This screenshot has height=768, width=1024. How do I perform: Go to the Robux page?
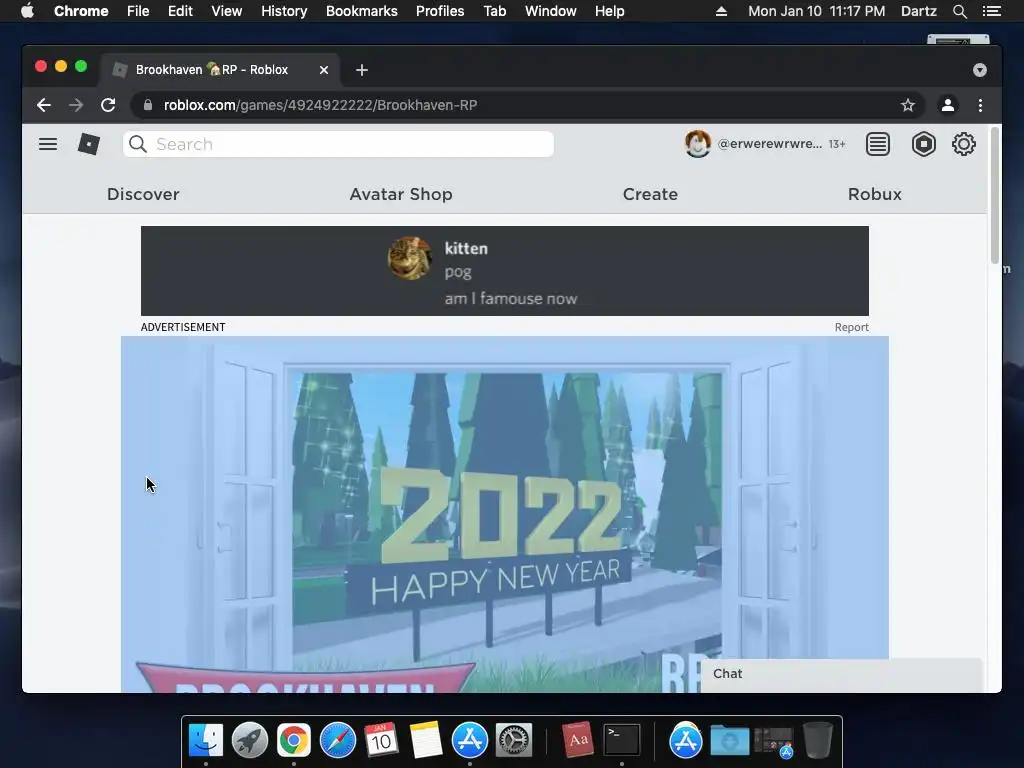(x=874, y=194)
